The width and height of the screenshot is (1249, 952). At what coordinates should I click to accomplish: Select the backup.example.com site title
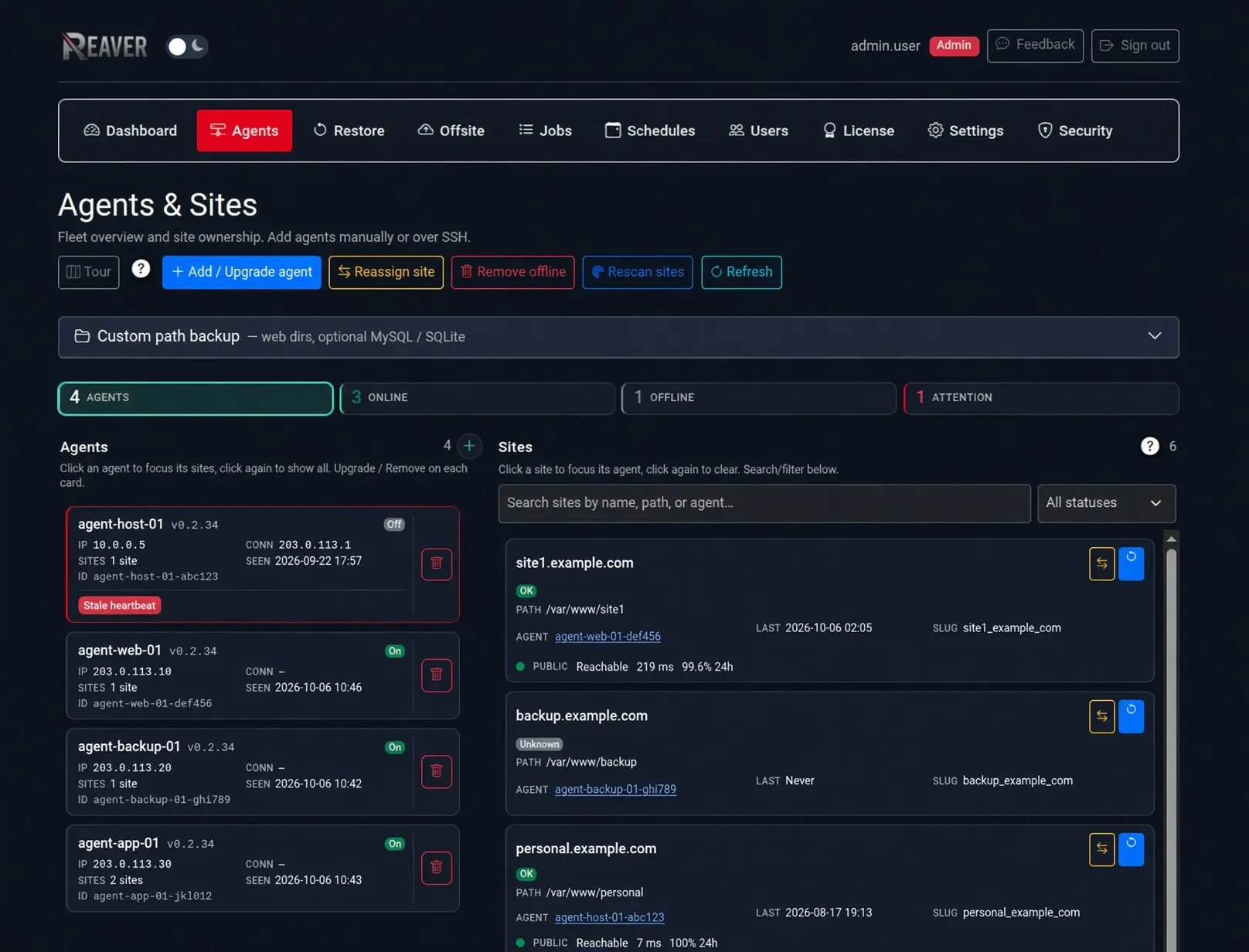(581, 716)
